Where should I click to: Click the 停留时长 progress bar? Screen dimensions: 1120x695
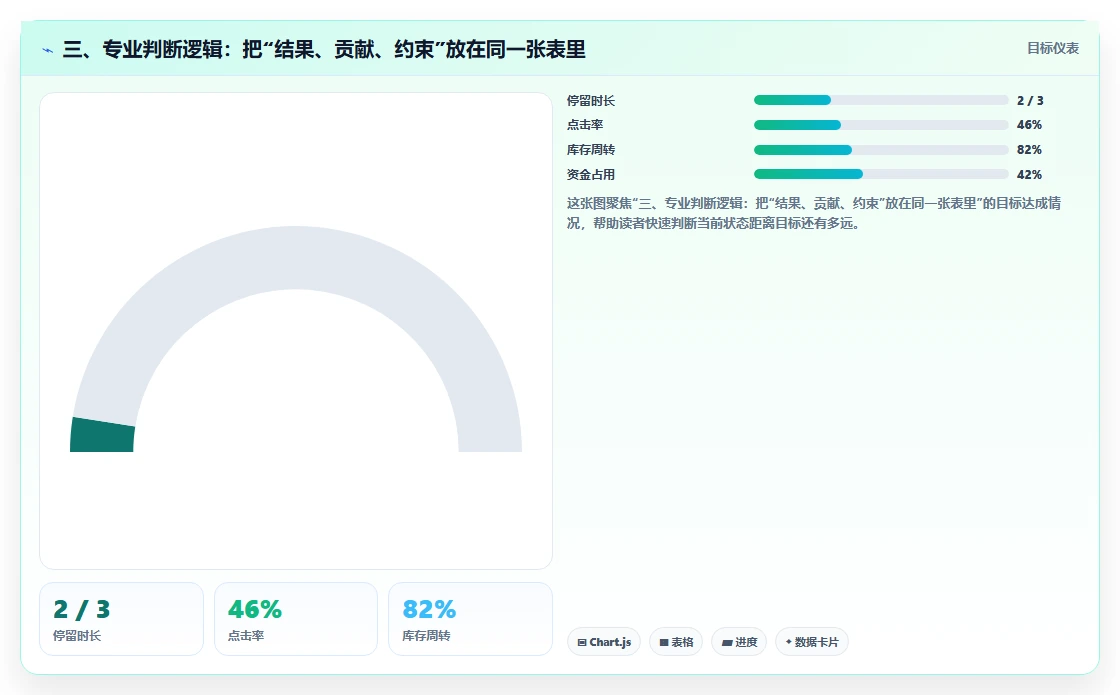(881, 100)
